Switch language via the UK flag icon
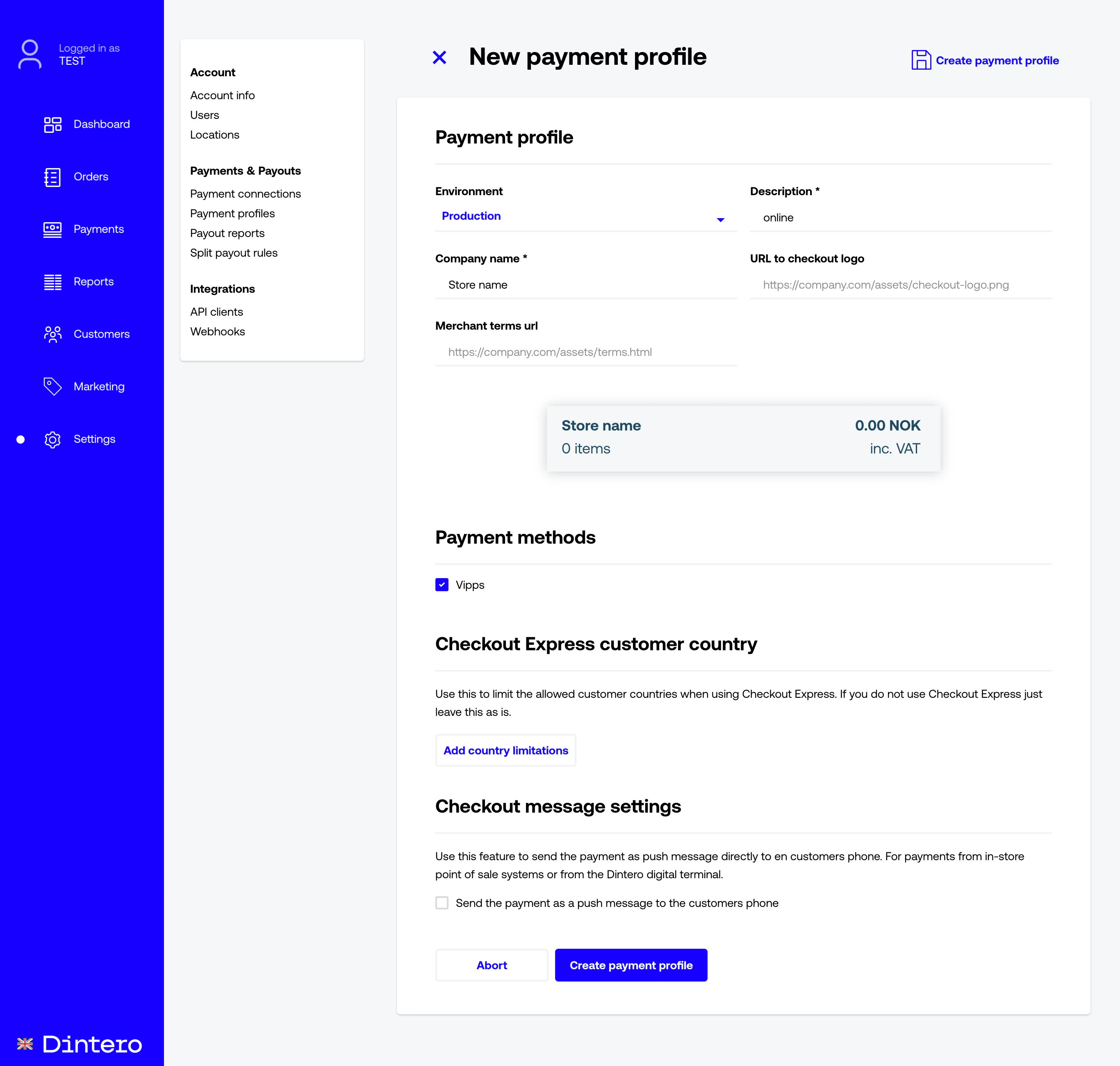 (25, 1044)
